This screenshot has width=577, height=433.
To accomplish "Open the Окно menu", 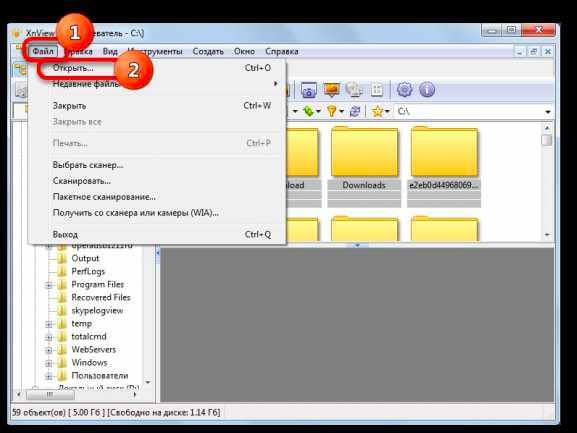I will [244, 52].
